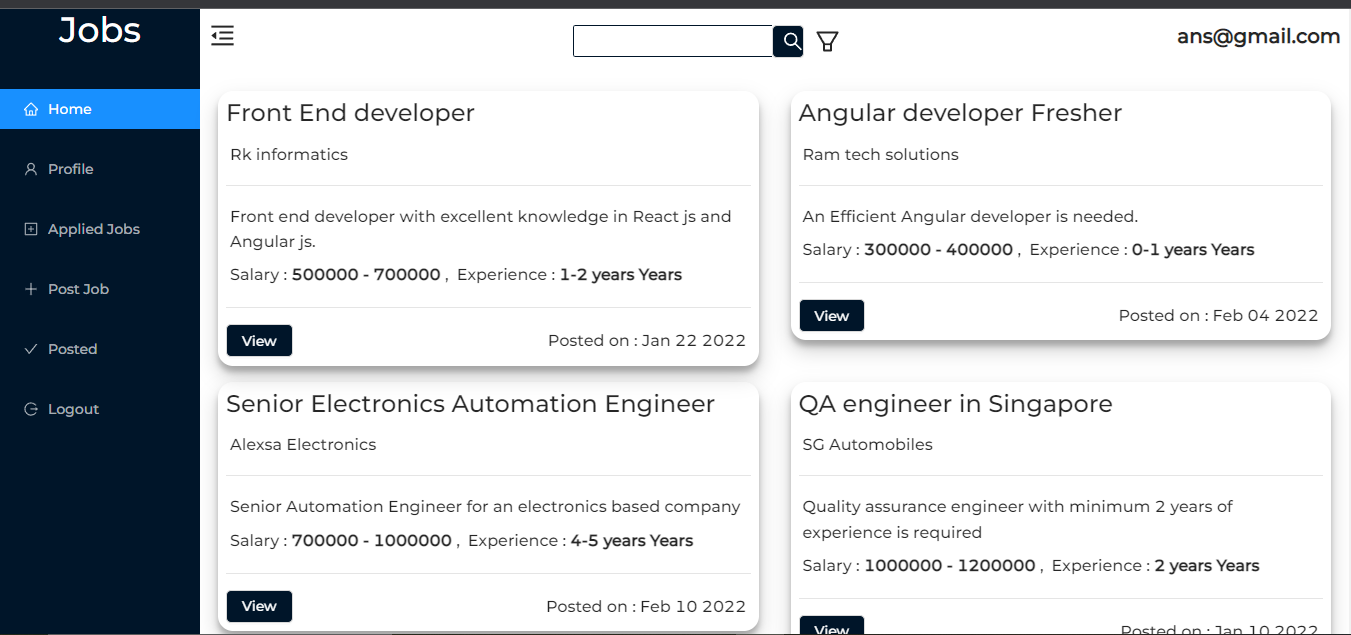Click Posted on : Feb 04 2022
Viewport: 1351px width, 635px height.
1218,316
